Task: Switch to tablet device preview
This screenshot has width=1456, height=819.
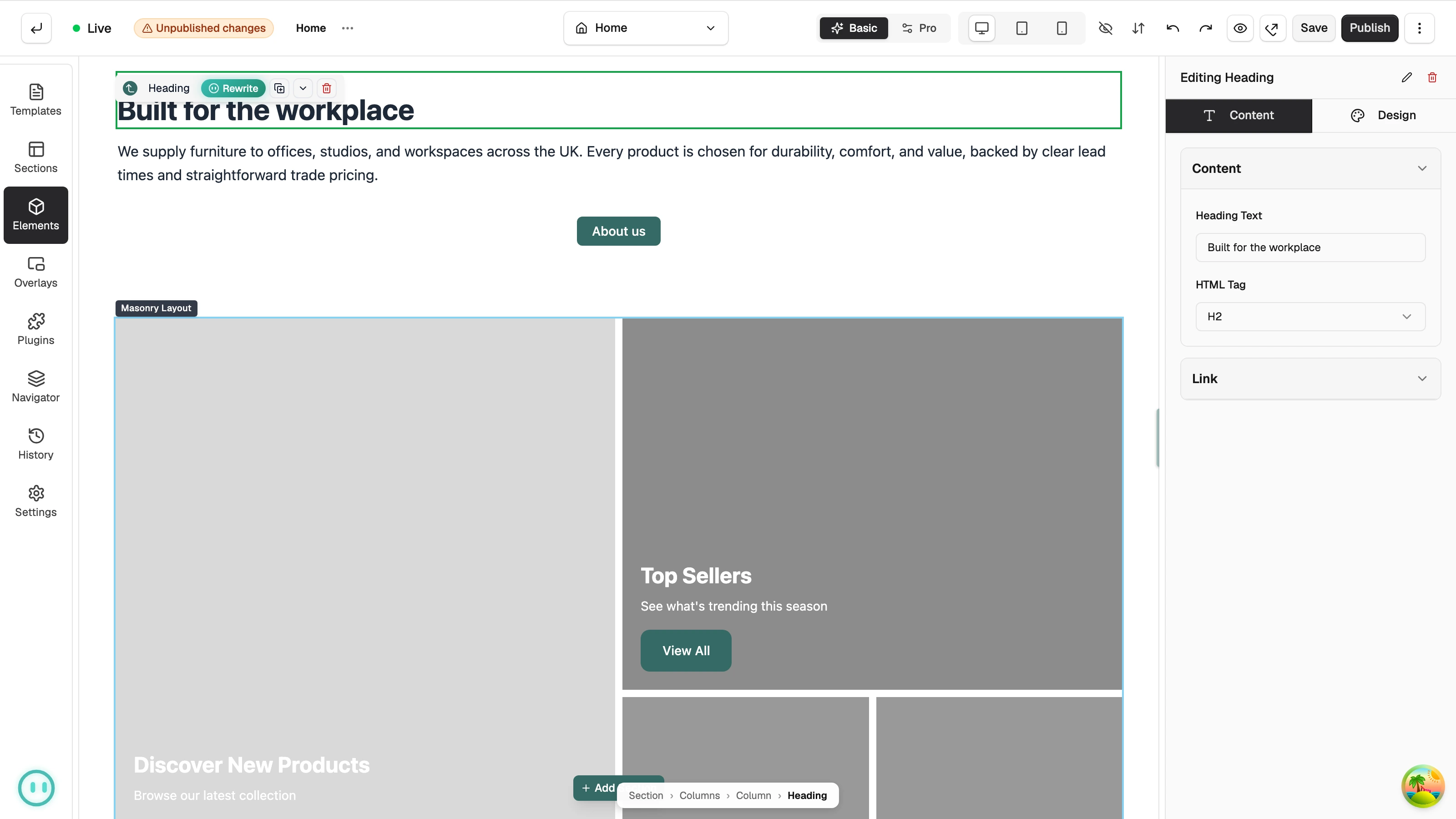Action: 1022,28
